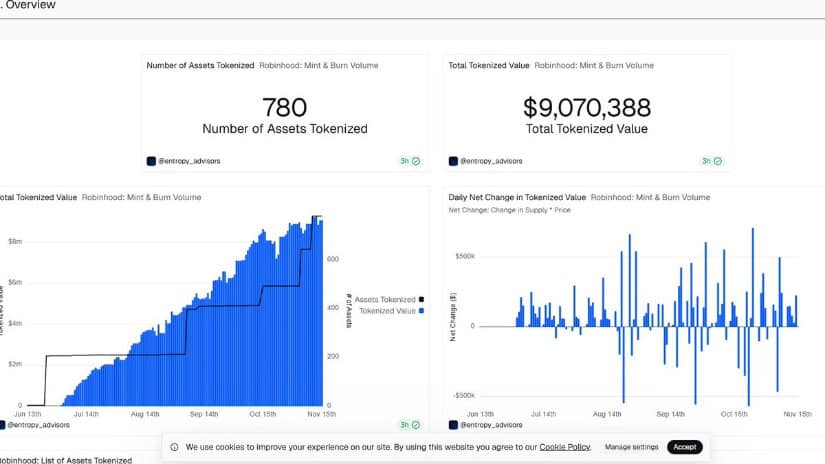The height and width of the screenshot is (464, 825).
Task: Click the entropy_advisors avatar below the Daily Net Change chart
Action: click(x=453, y=425)
